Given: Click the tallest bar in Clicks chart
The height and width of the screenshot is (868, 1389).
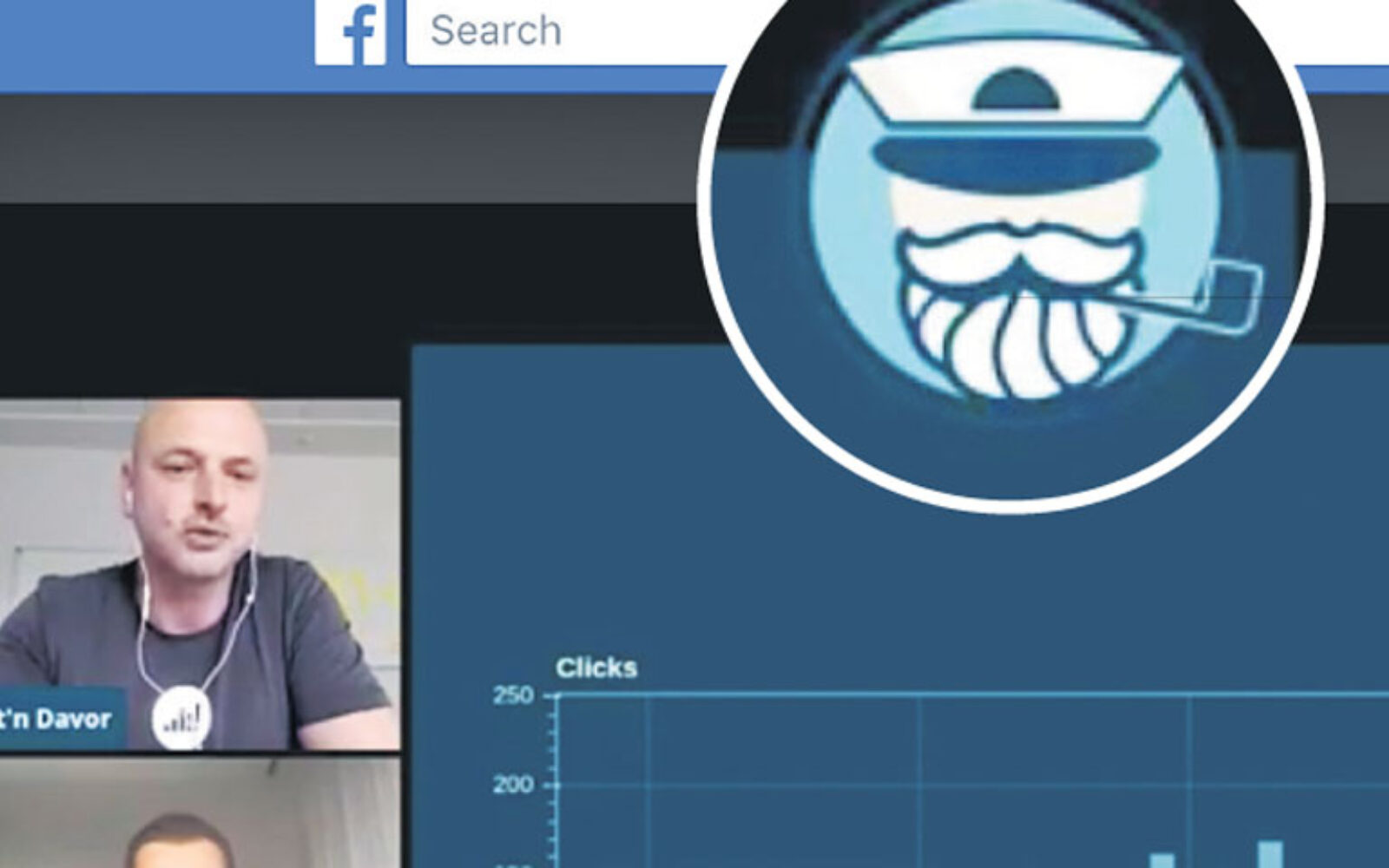Looking at the screenshot, I should [1270, 854].
